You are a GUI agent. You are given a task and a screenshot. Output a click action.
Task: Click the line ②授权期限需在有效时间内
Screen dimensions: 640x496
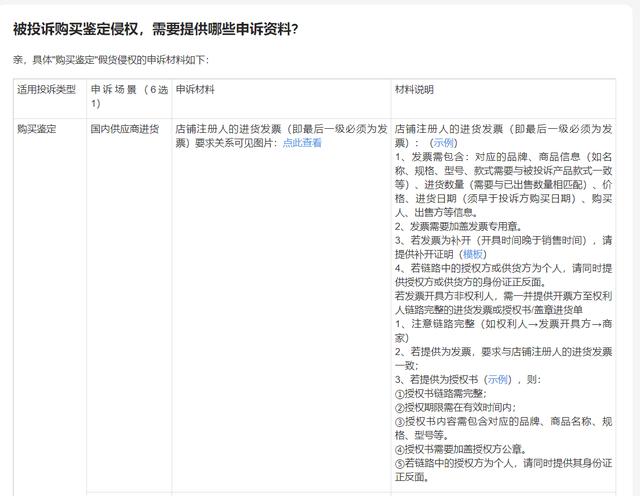point(456,407)
